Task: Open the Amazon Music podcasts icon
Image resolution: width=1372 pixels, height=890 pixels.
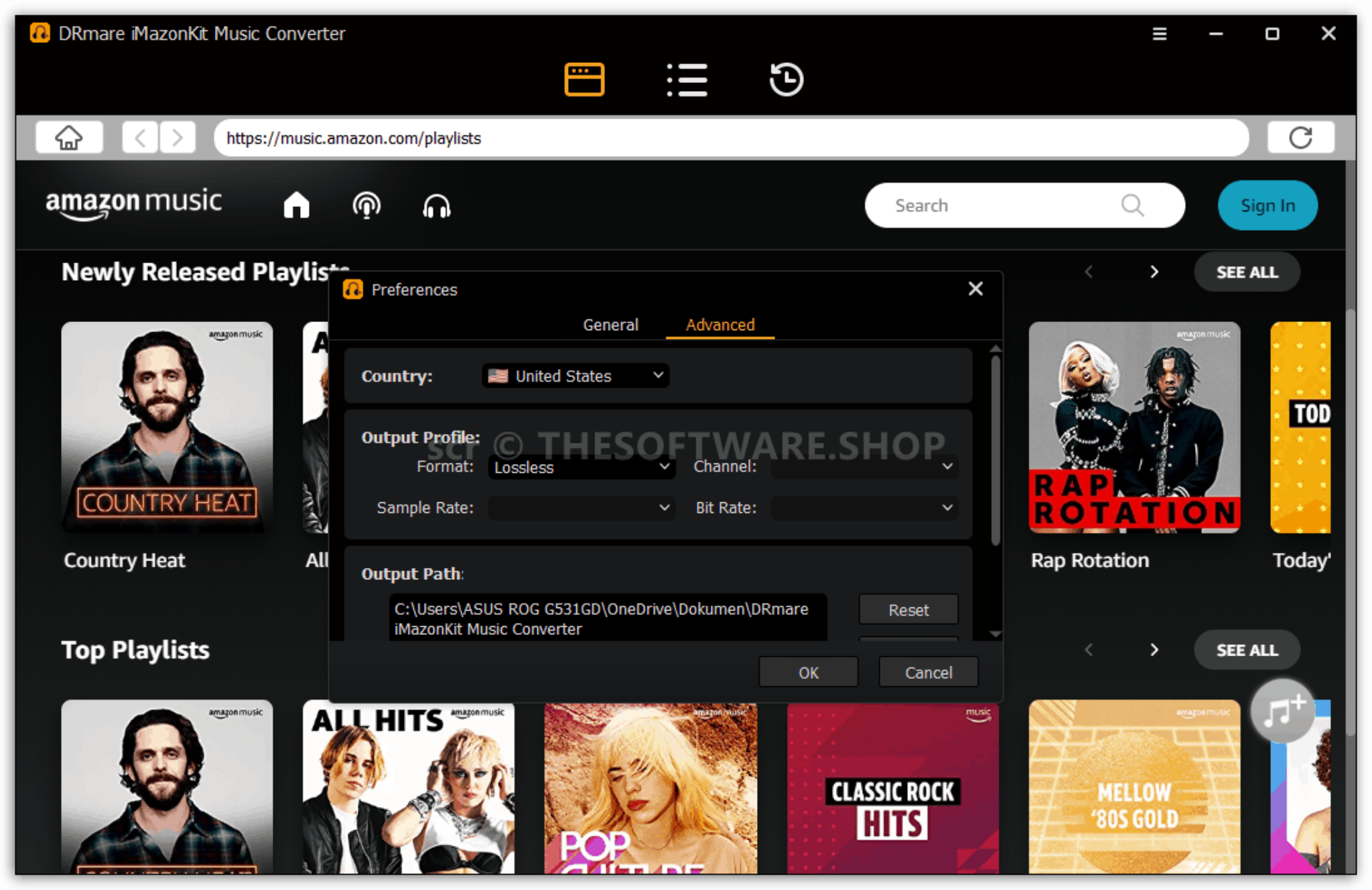Action: 366,205
